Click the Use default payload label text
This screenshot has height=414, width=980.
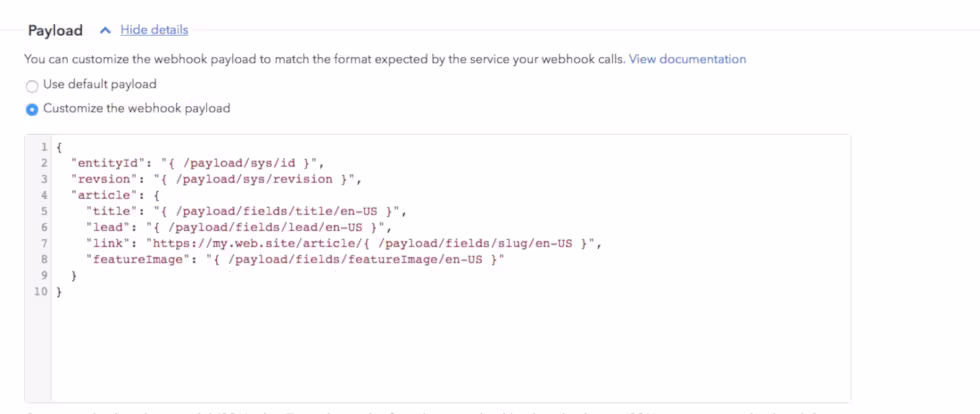(x=100, y=84)
